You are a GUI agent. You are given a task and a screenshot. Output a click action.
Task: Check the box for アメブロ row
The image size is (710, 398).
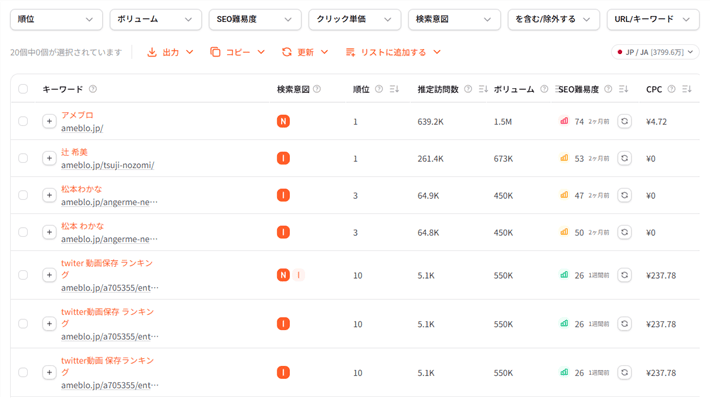click(x=23, y=121)
